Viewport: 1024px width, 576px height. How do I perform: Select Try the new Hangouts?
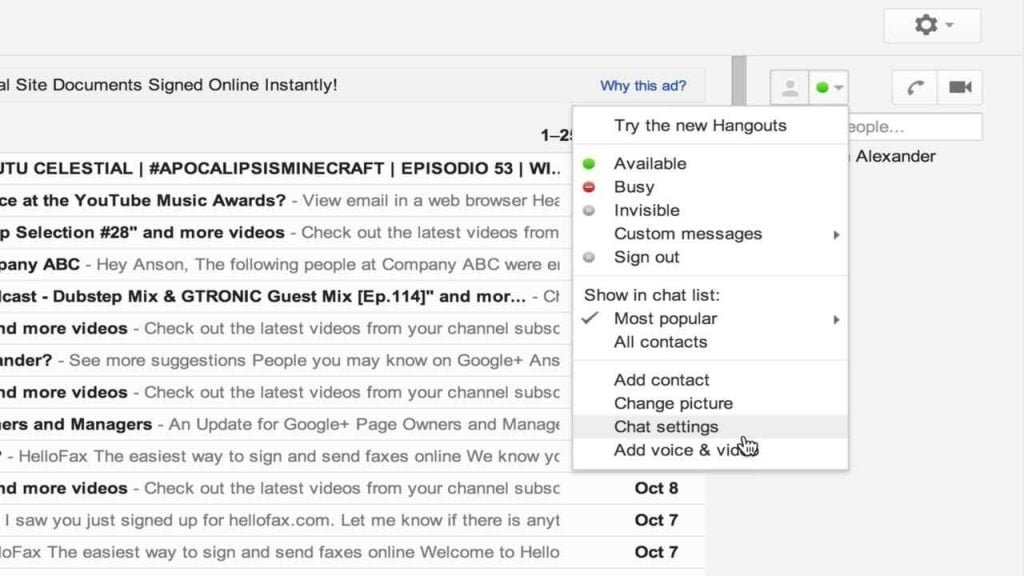tap(699, 125)
